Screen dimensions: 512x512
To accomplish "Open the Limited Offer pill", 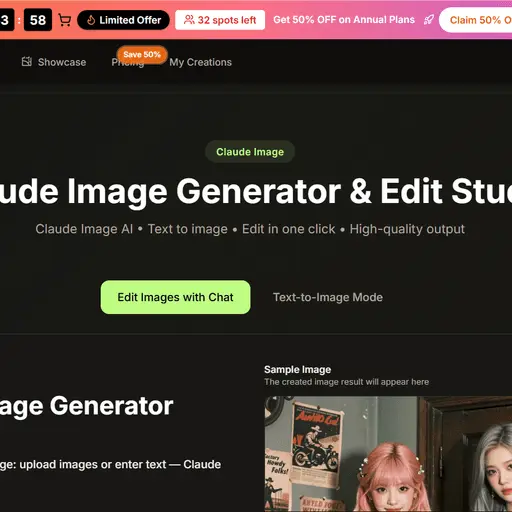I will (123, 20).
